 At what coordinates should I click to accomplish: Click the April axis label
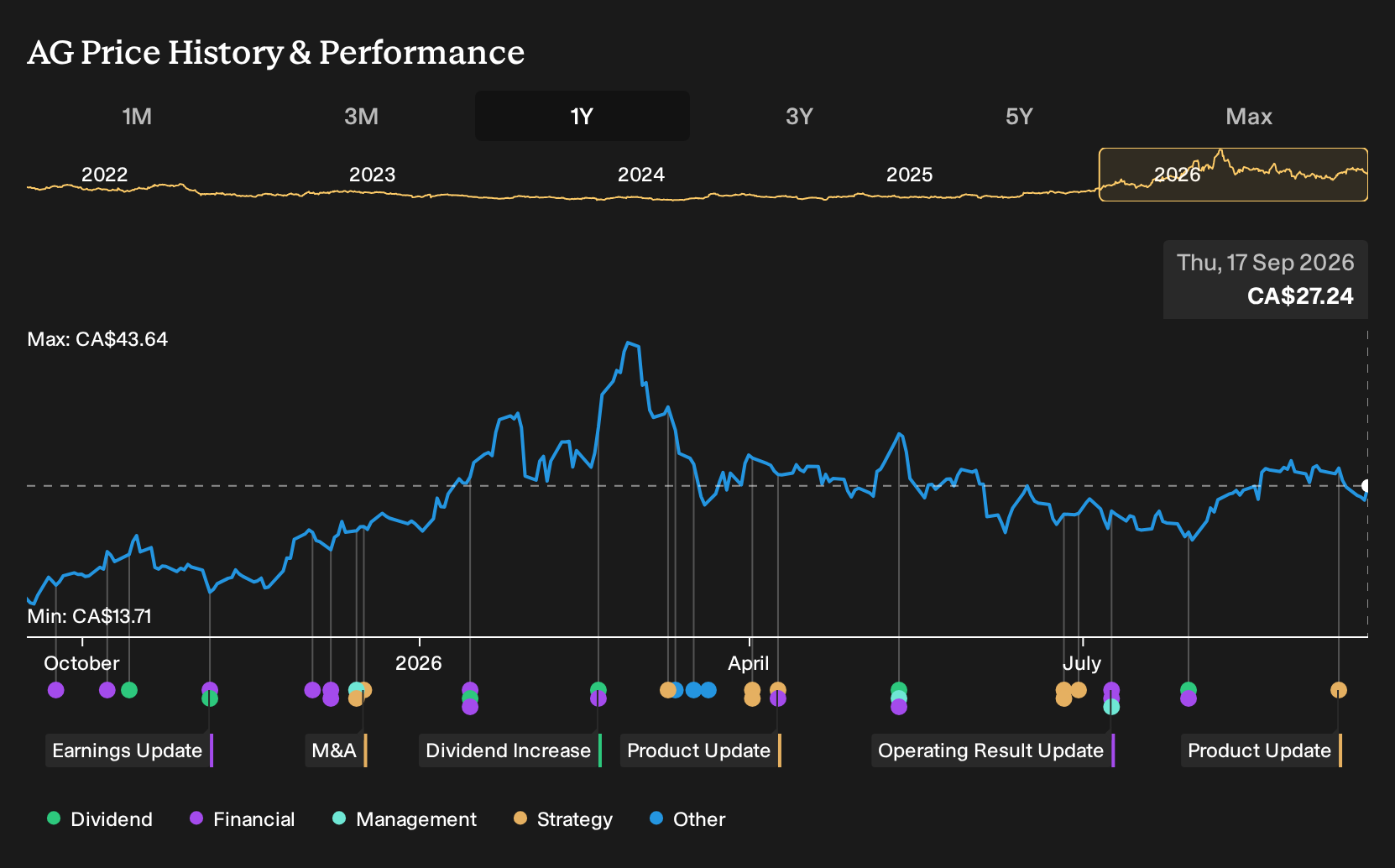(749, 663)
